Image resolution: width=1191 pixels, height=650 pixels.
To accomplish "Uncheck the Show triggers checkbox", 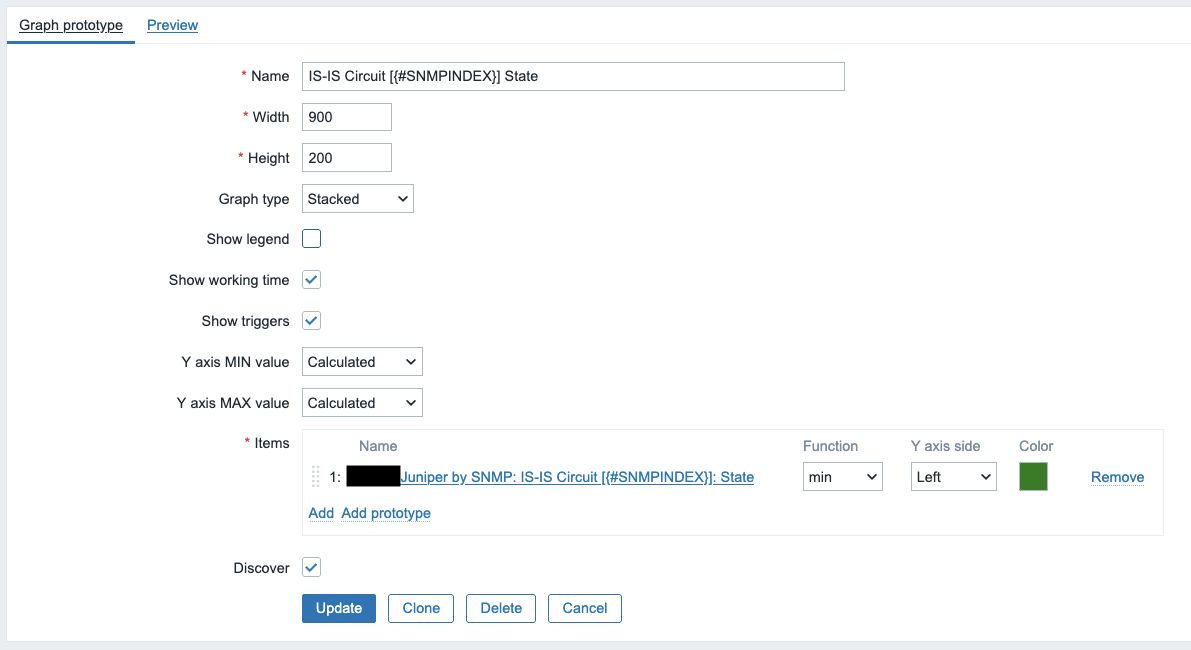I will (311, 320).
